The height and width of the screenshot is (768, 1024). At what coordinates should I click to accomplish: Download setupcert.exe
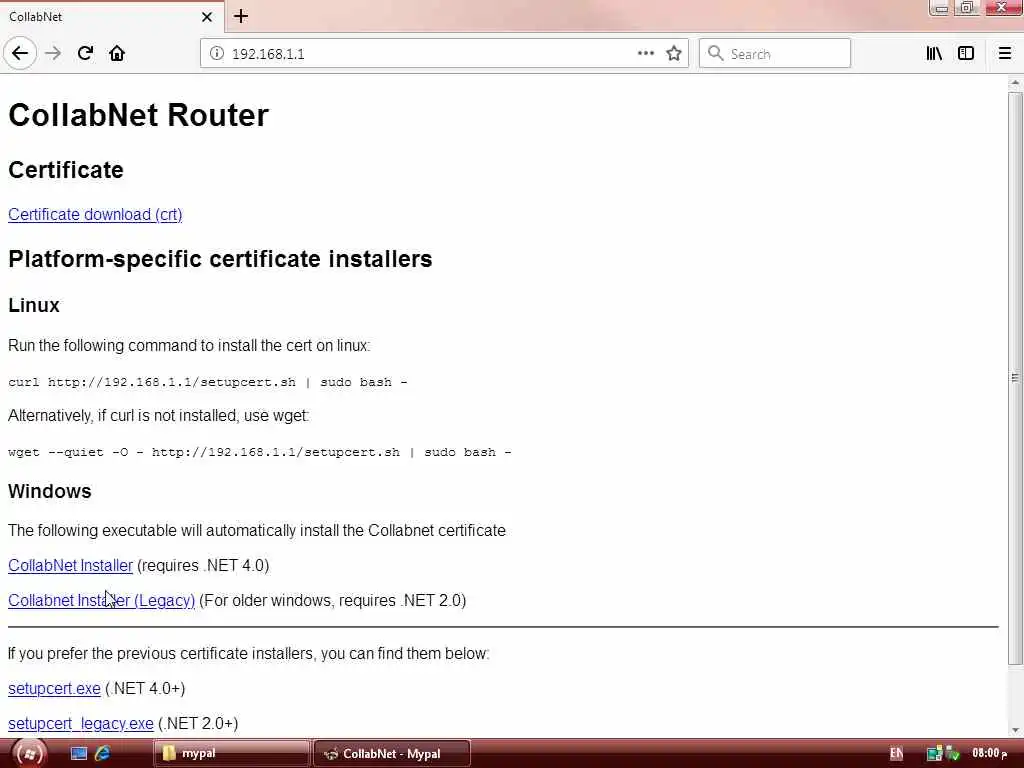(54, 688)
